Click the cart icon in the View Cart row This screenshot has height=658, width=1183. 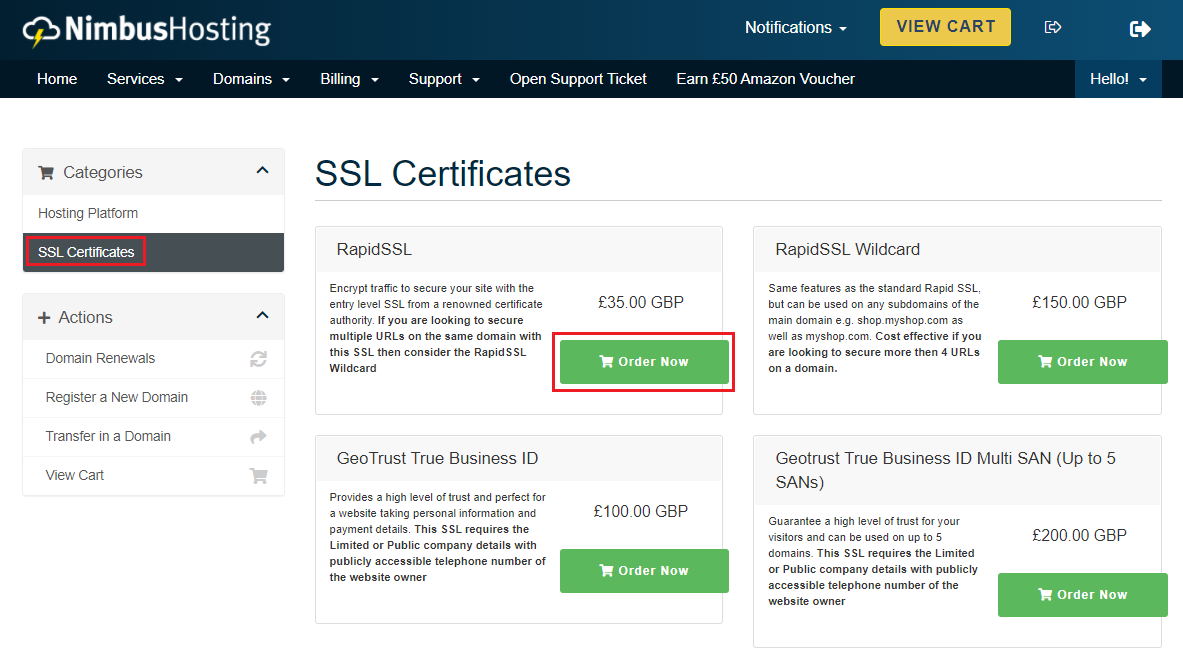coord(258,476)
